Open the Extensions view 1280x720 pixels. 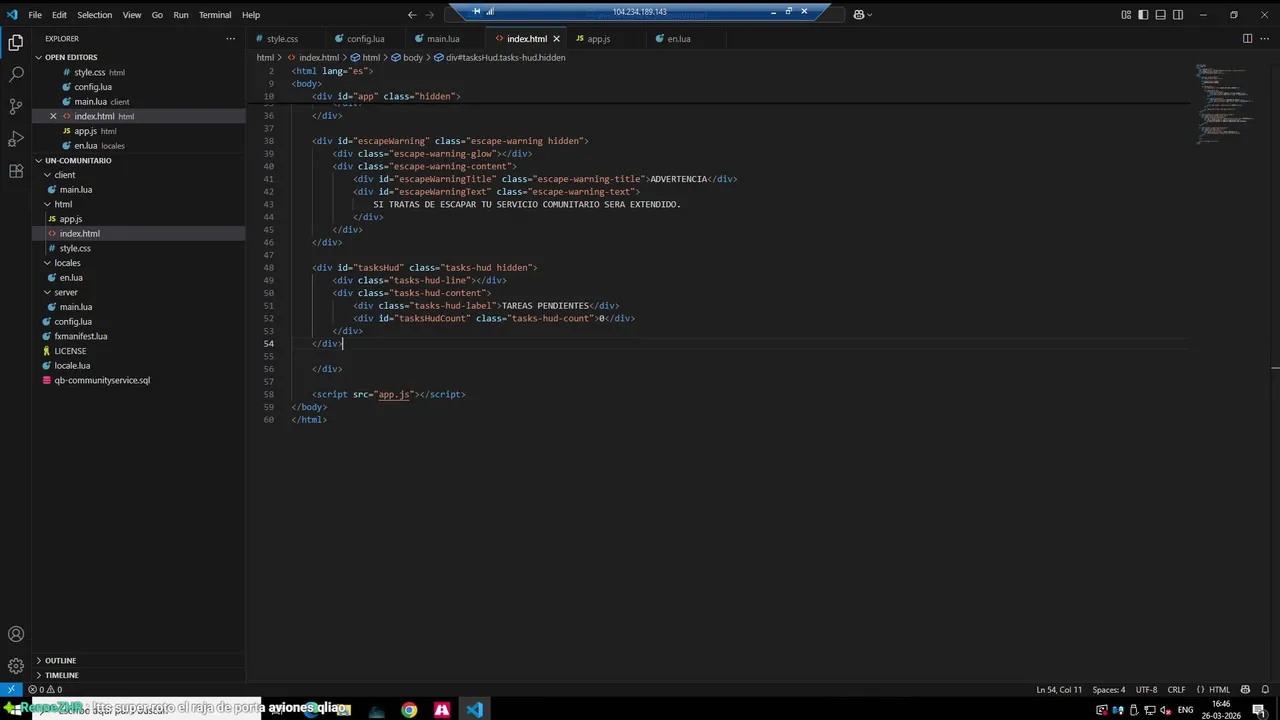[x=16, y=171]
